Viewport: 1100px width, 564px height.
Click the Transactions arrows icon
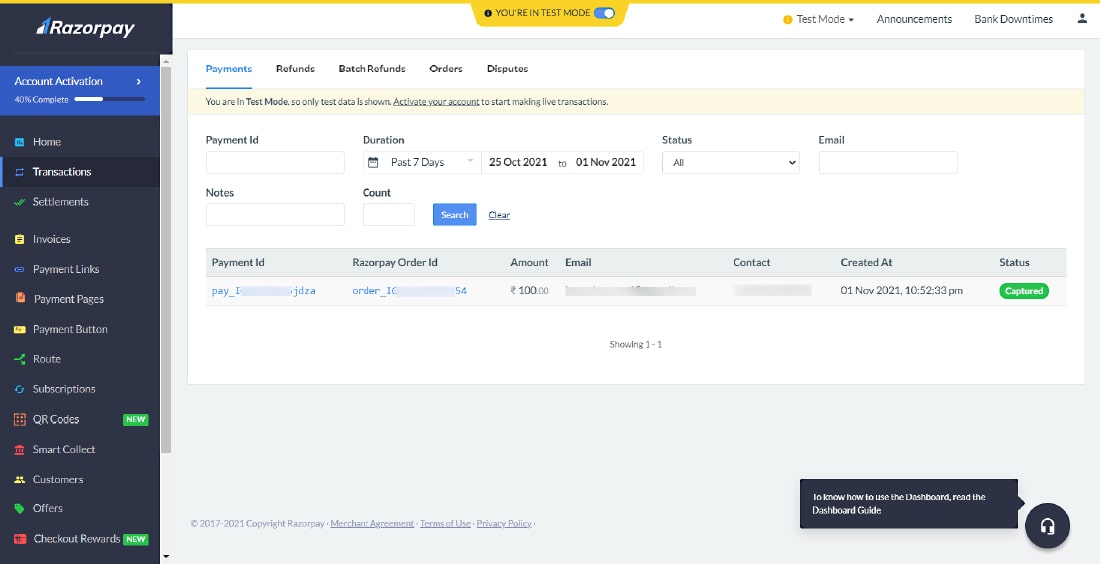pyautogui.click(x=20, y=172)
